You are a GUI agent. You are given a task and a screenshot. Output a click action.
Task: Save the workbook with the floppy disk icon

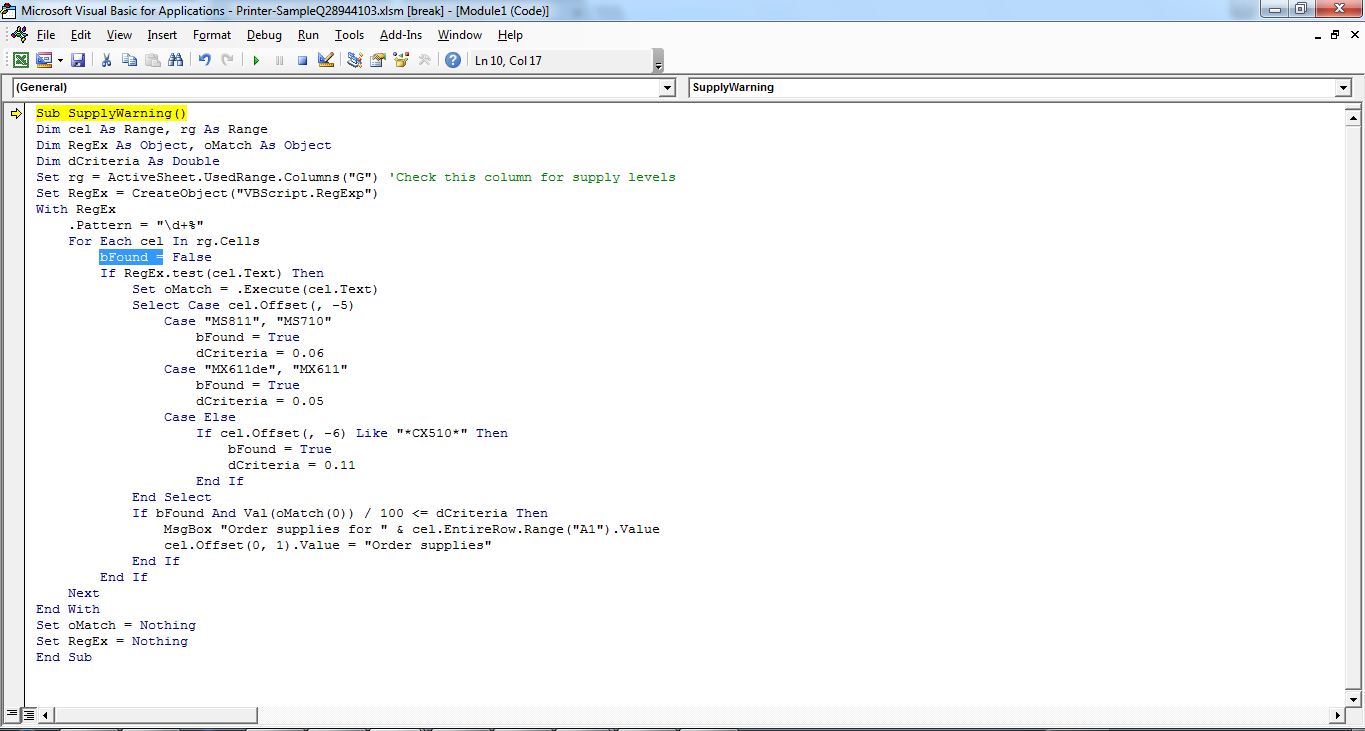coord(78,60)
